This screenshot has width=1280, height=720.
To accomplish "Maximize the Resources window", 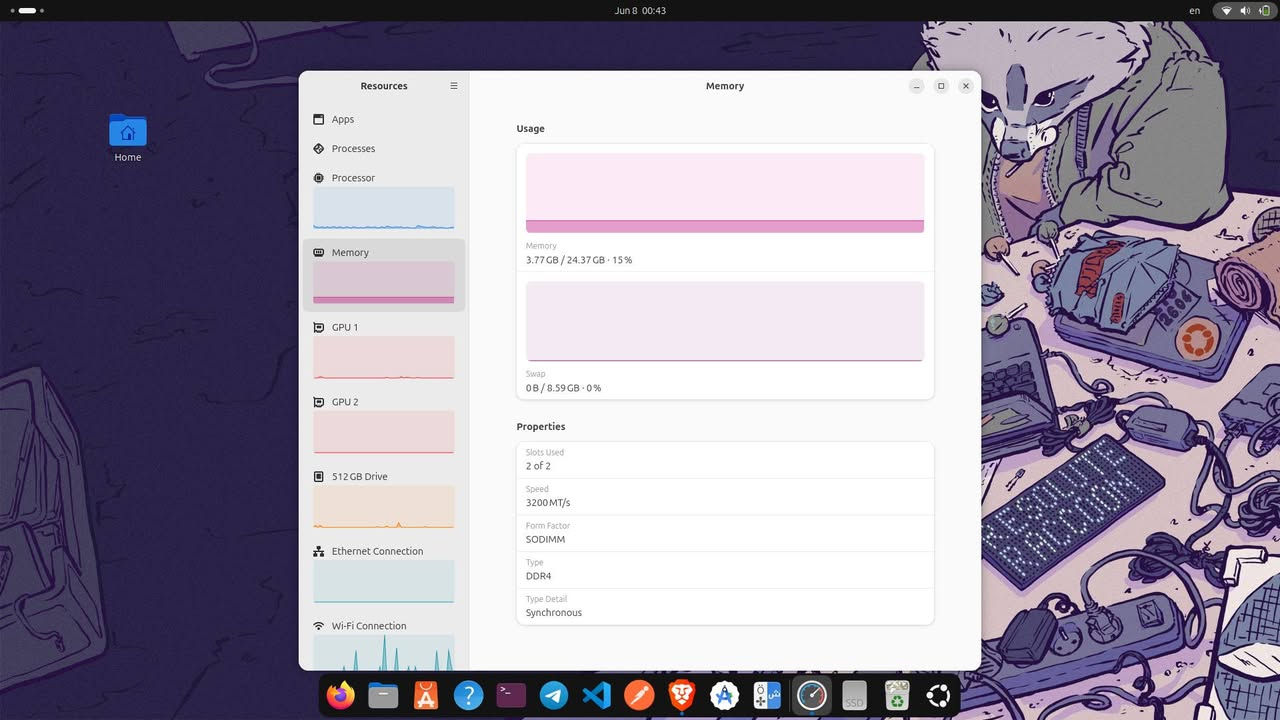I will [x=941, y=86].
